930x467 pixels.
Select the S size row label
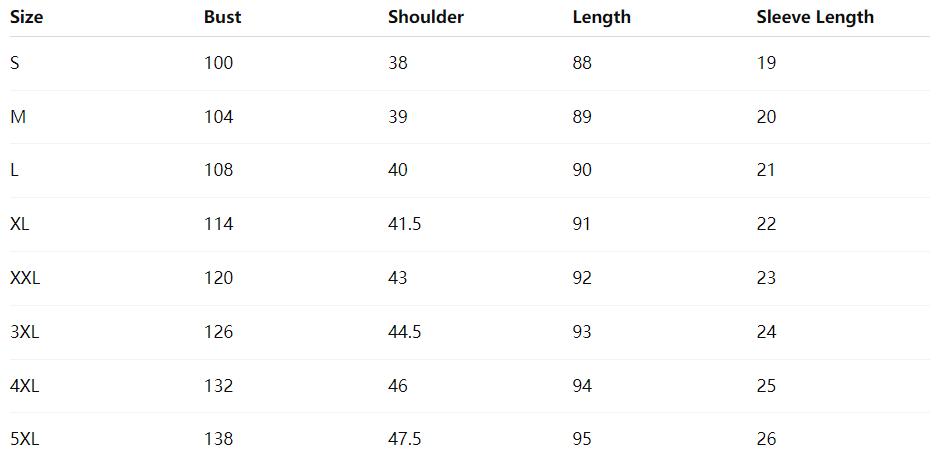coord(15,63)
